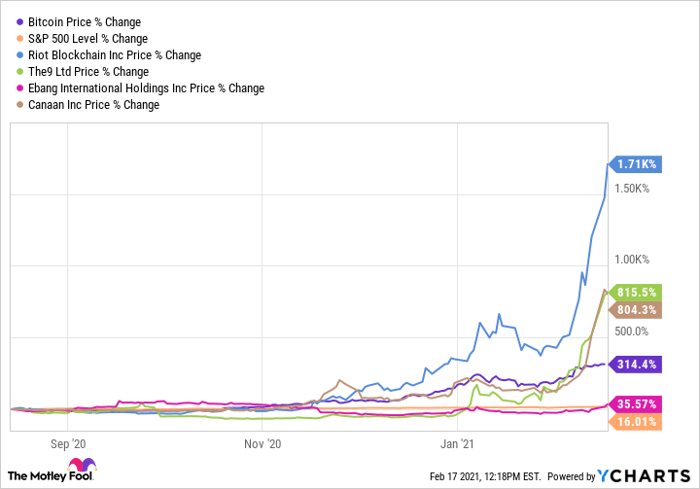Click the 804.3% Canaan value flag
Viewport: 700px width, 489px height.
coord(636,310)
